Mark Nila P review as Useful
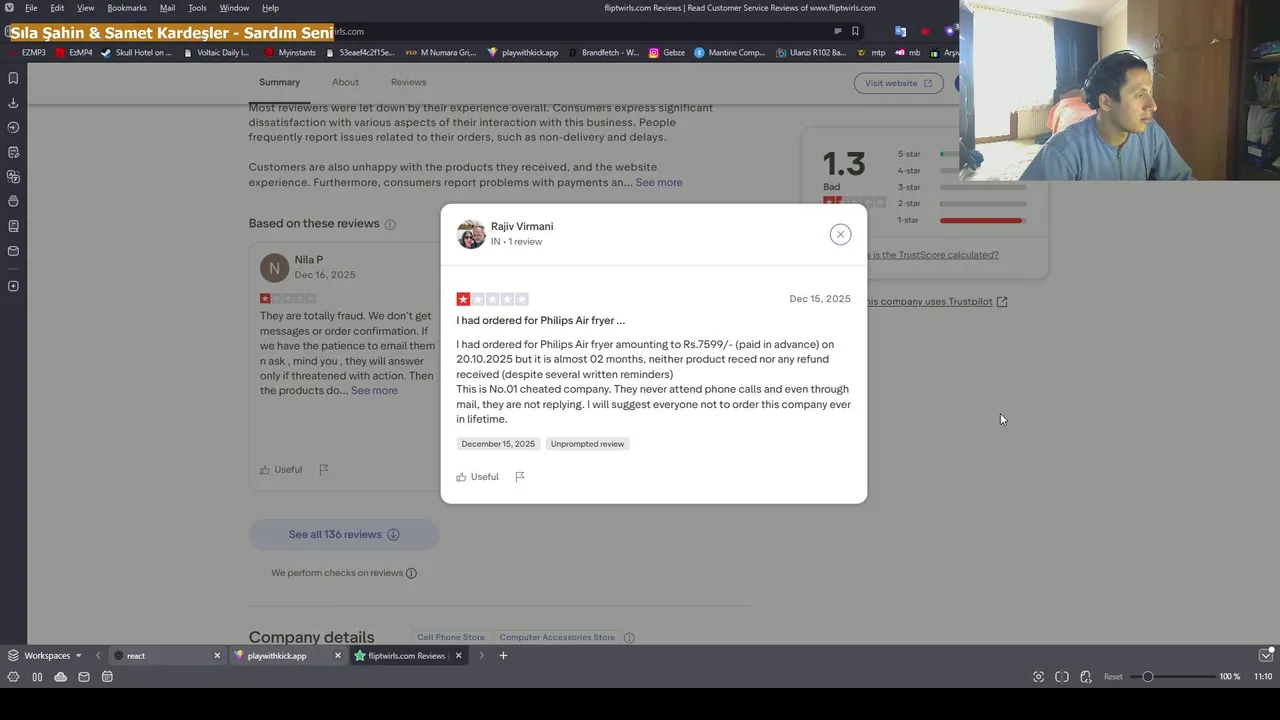 tap(281, 469)
